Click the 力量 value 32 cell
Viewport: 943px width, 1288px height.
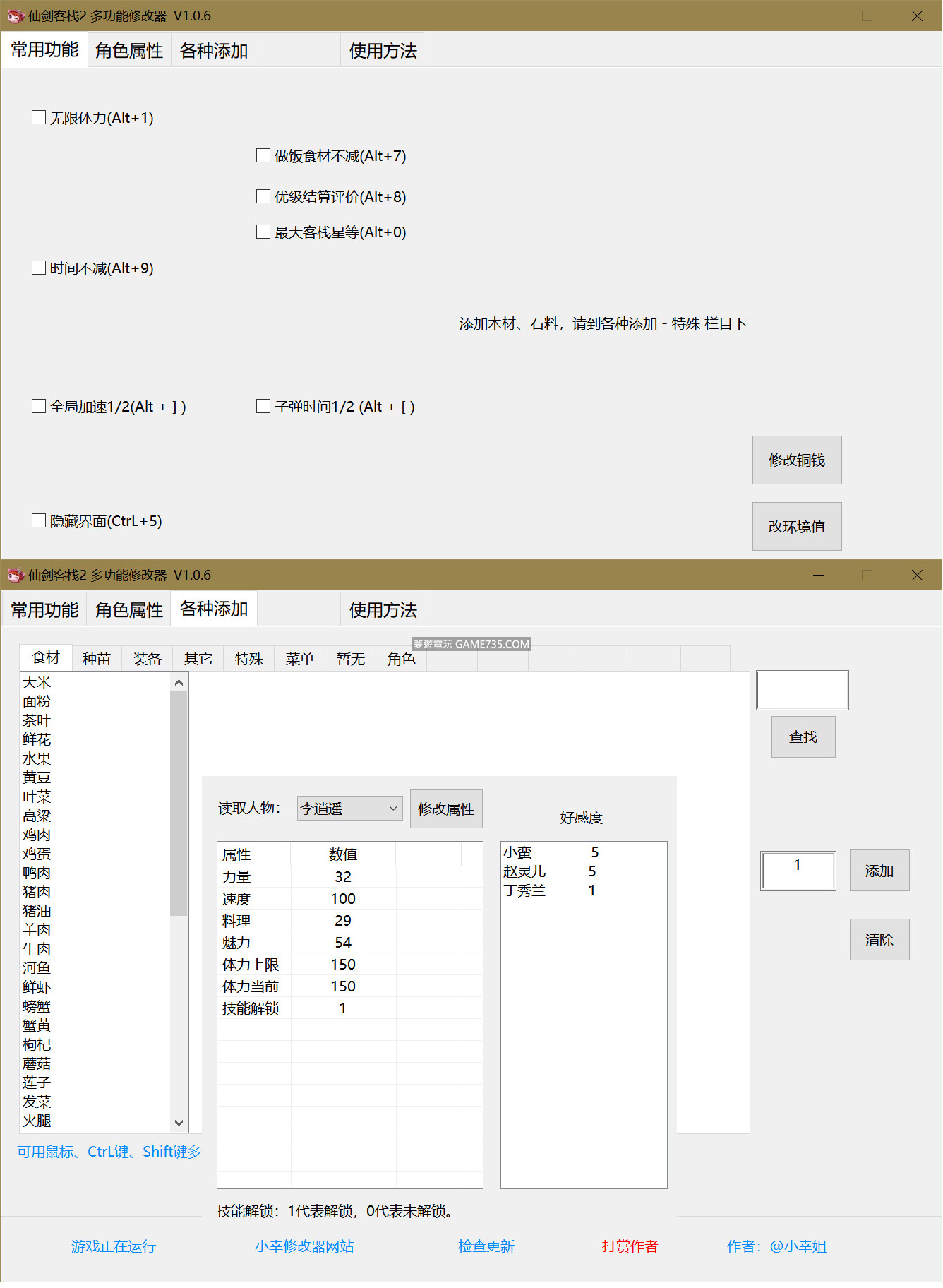click(343, 877)
